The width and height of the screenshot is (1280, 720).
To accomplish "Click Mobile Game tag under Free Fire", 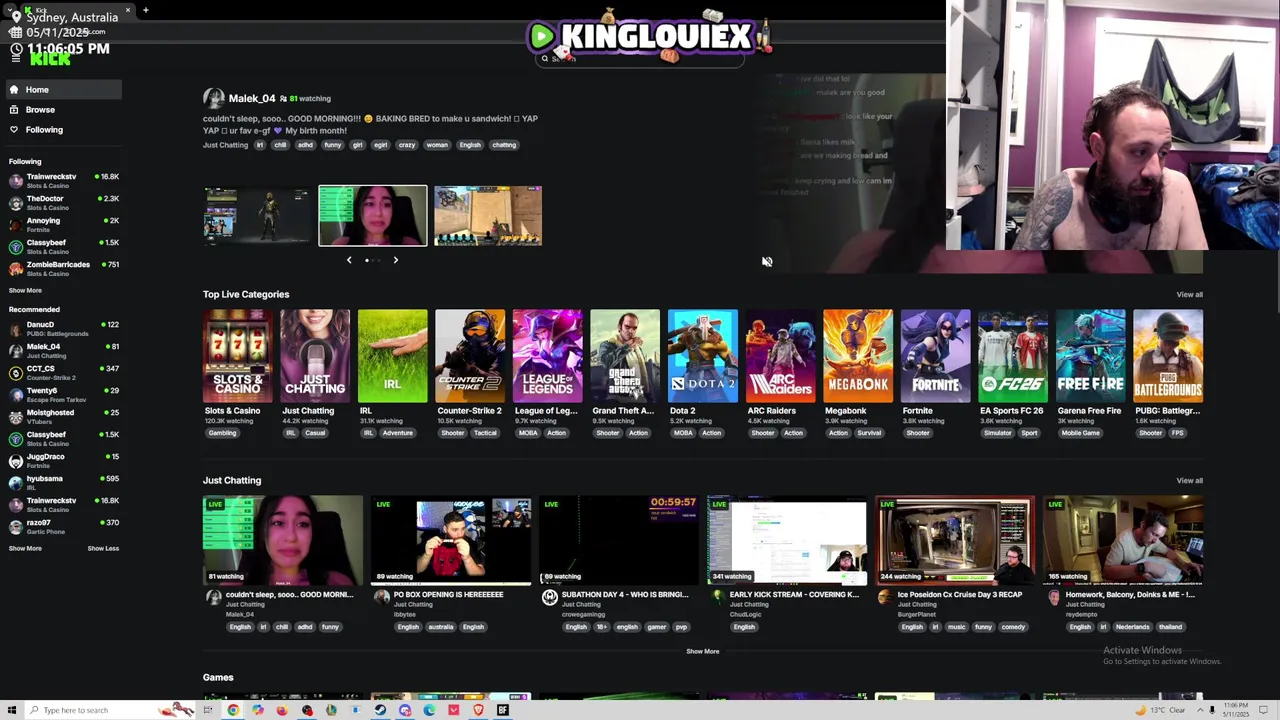I will (1080, 433).
